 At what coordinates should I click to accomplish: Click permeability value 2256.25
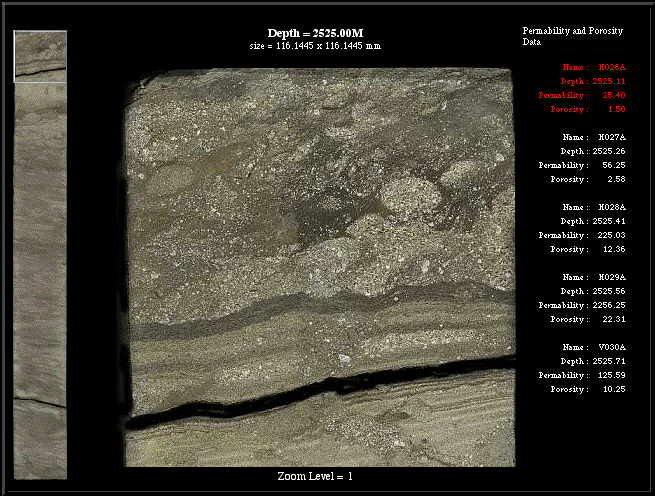pos(609,305)
